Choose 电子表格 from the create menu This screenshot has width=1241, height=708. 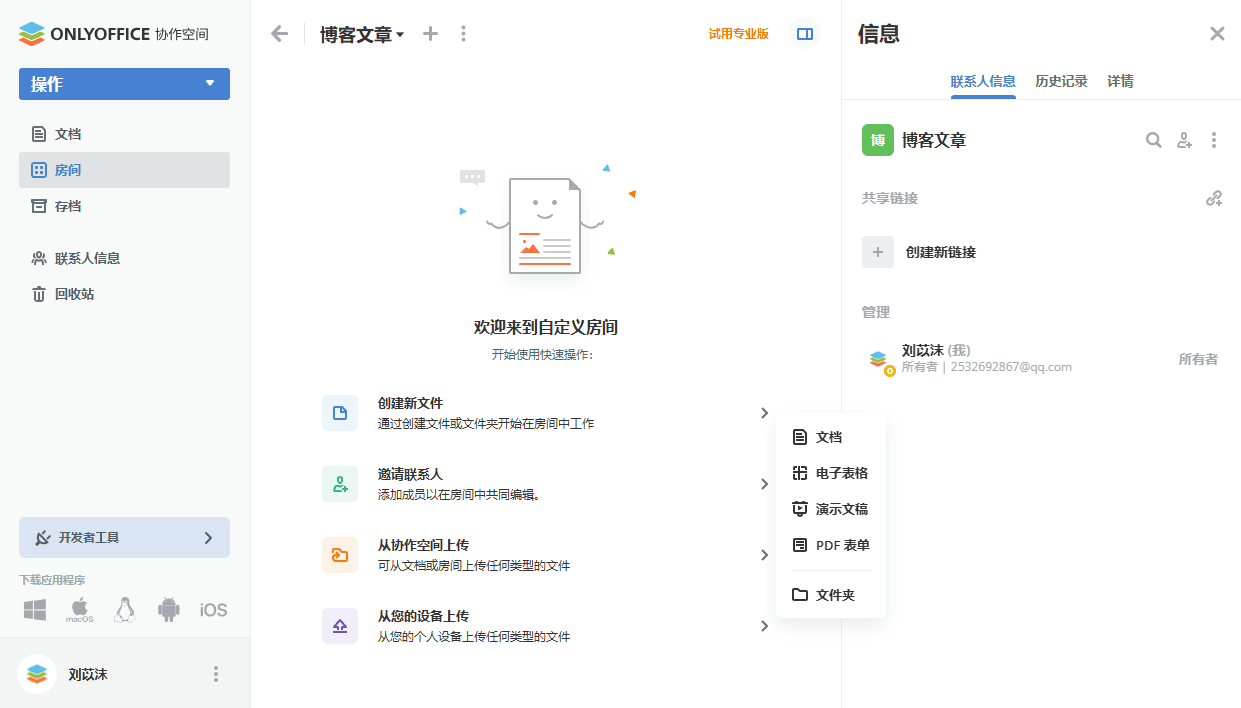[831, 473]
